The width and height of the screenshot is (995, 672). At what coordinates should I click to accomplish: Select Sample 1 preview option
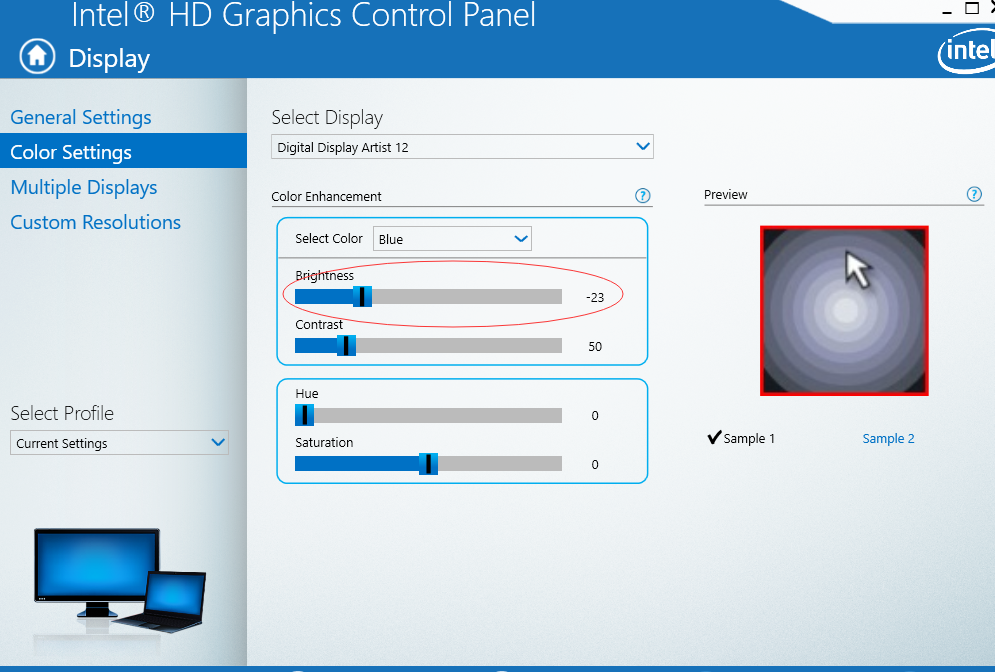point(741,438)
